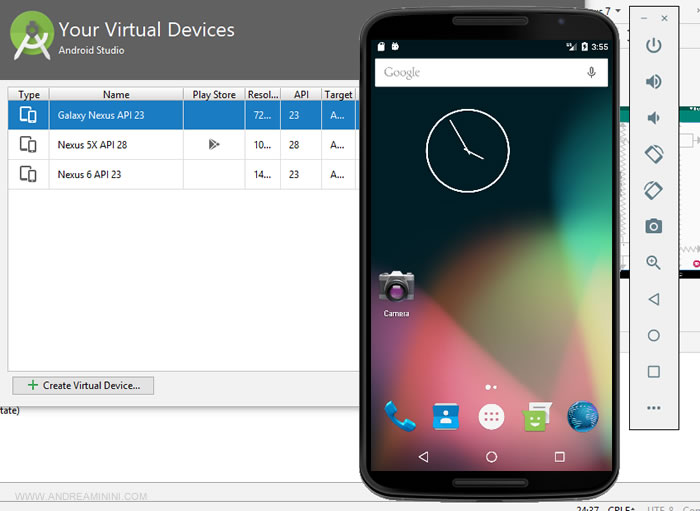The width and height of the screenshot is (700, 511).
Task: Open the Browser globe app in dock
Action: [583, 417]
